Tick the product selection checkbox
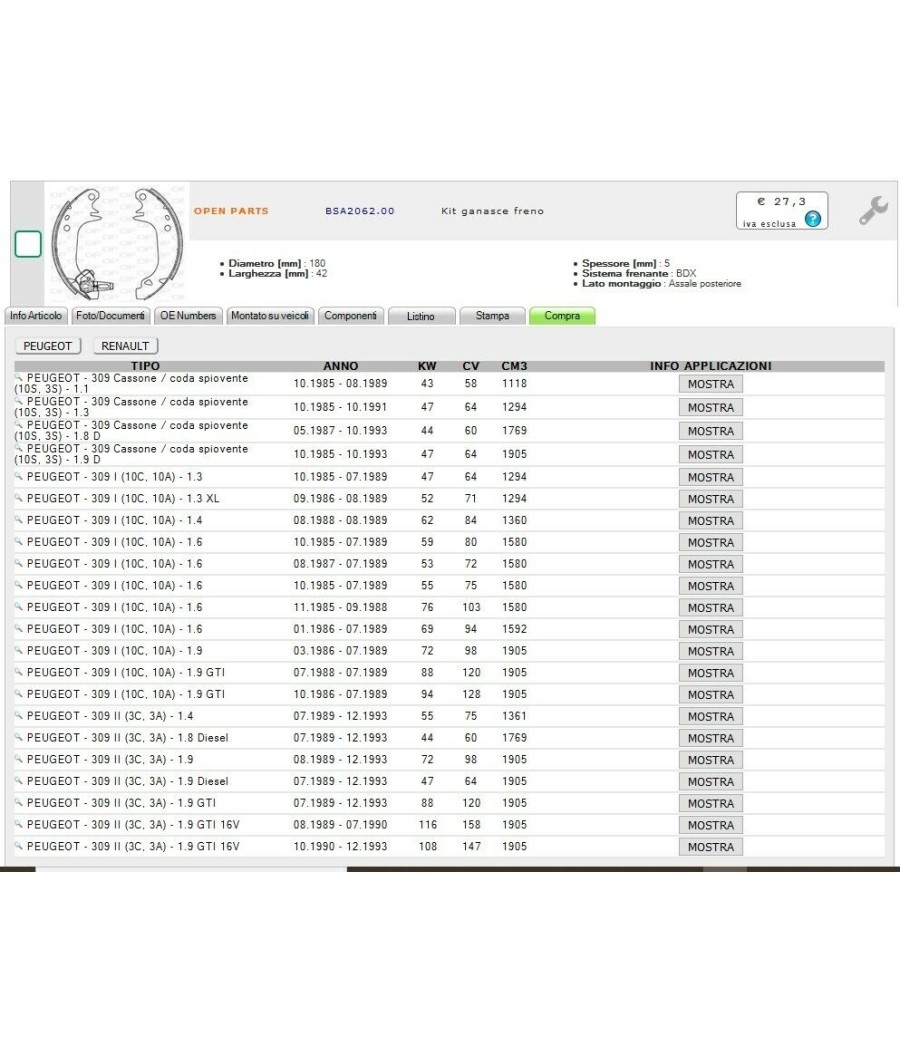Viewport: 900px width, 1050px height. (x=28, y=244)
